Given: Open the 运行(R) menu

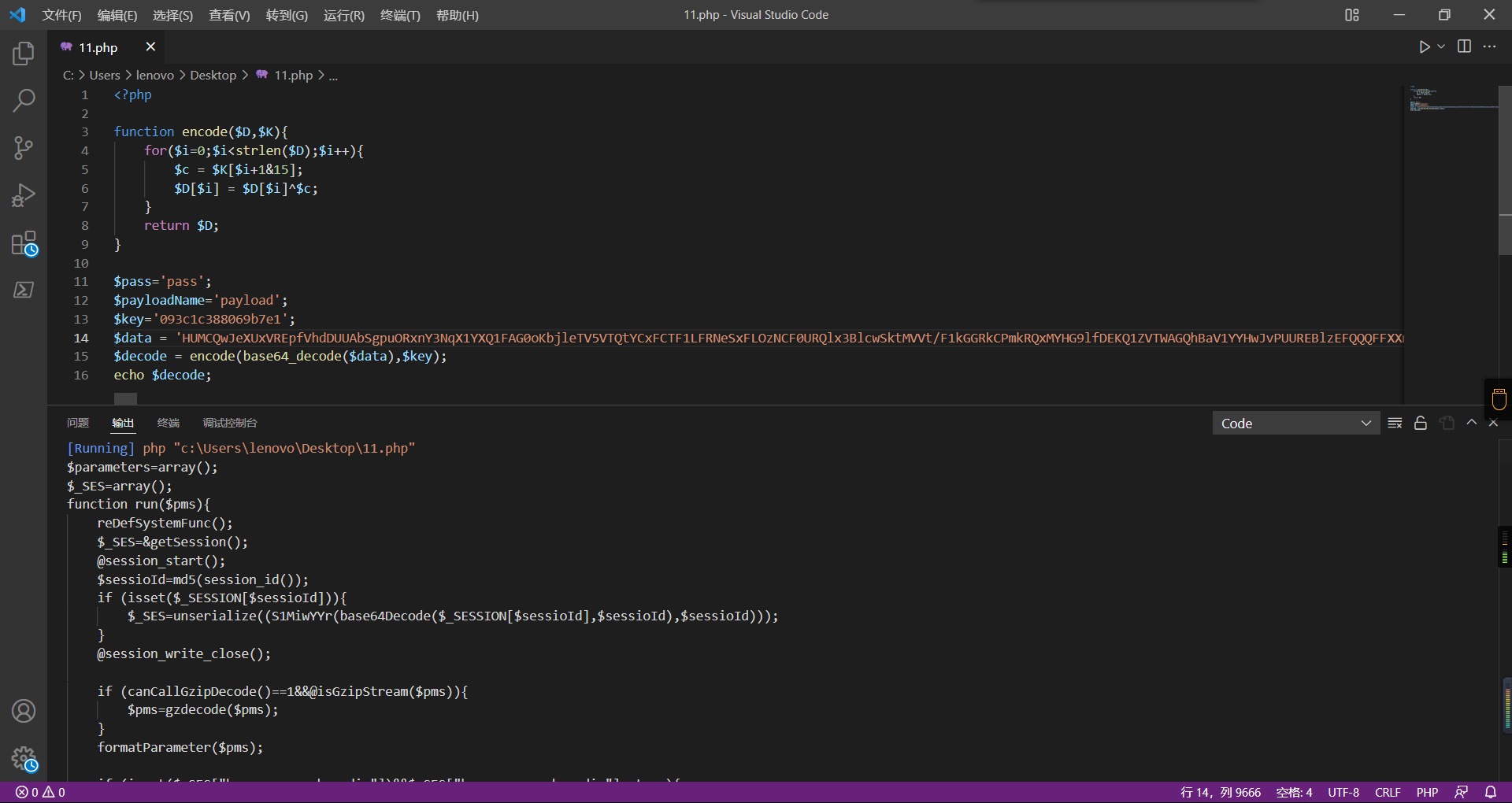Looking at the screenshot, I should click(344, 15).
